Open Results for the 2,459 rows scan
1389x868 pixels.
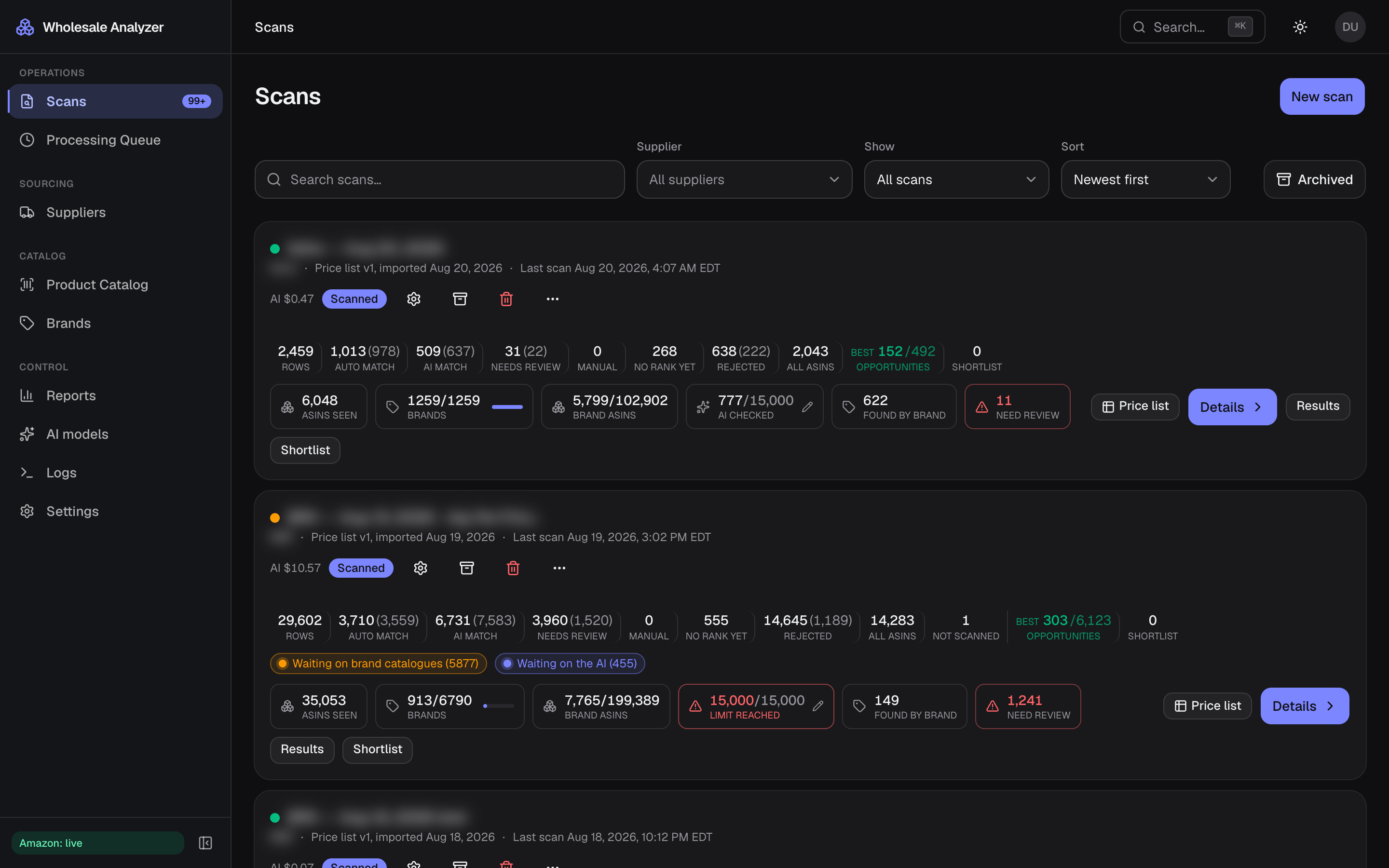[1318, 407]
